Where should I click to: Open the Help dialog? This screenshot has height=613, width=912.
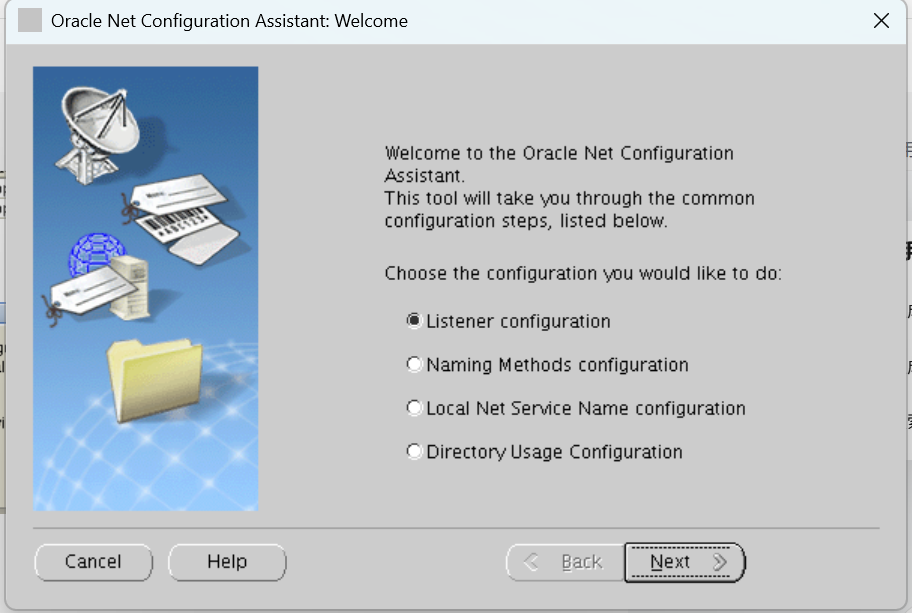[x=227, y=562]
